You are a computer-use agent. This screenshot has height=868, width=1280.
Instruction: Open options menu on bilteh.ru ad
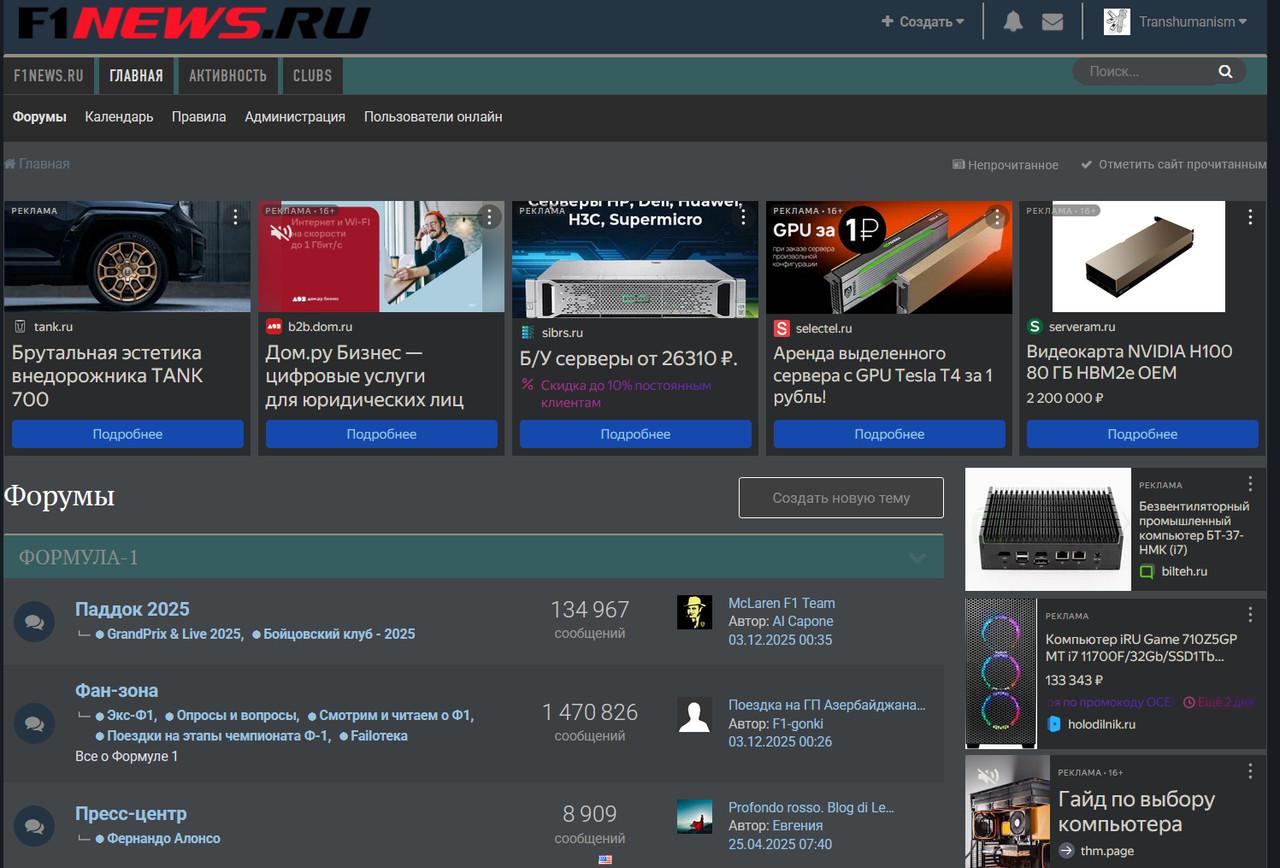click(1250, 484)
